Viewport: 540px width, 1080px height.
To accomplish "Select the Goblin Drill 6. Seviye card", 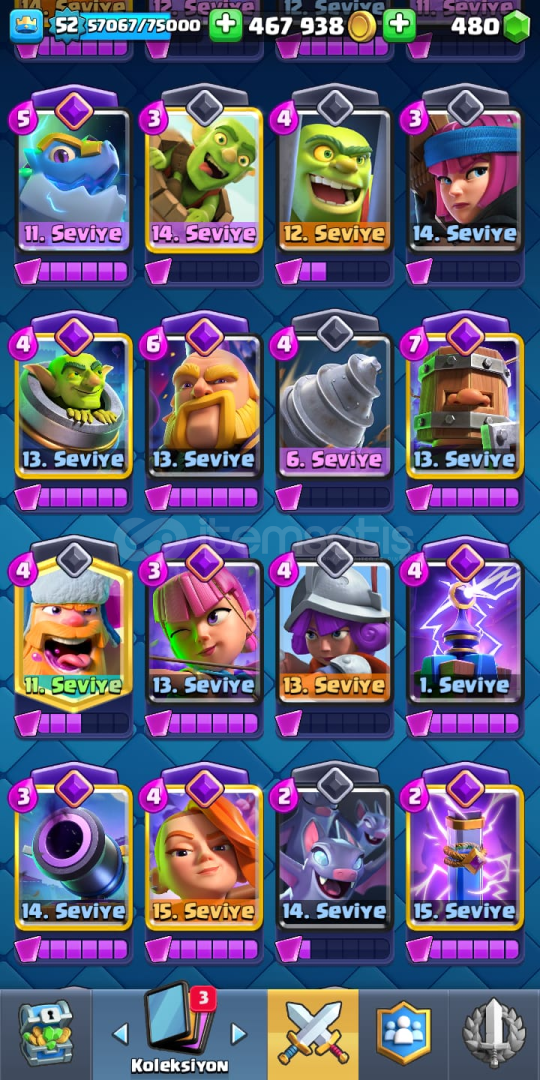I will pyautogui.click(x=335, y=406).
